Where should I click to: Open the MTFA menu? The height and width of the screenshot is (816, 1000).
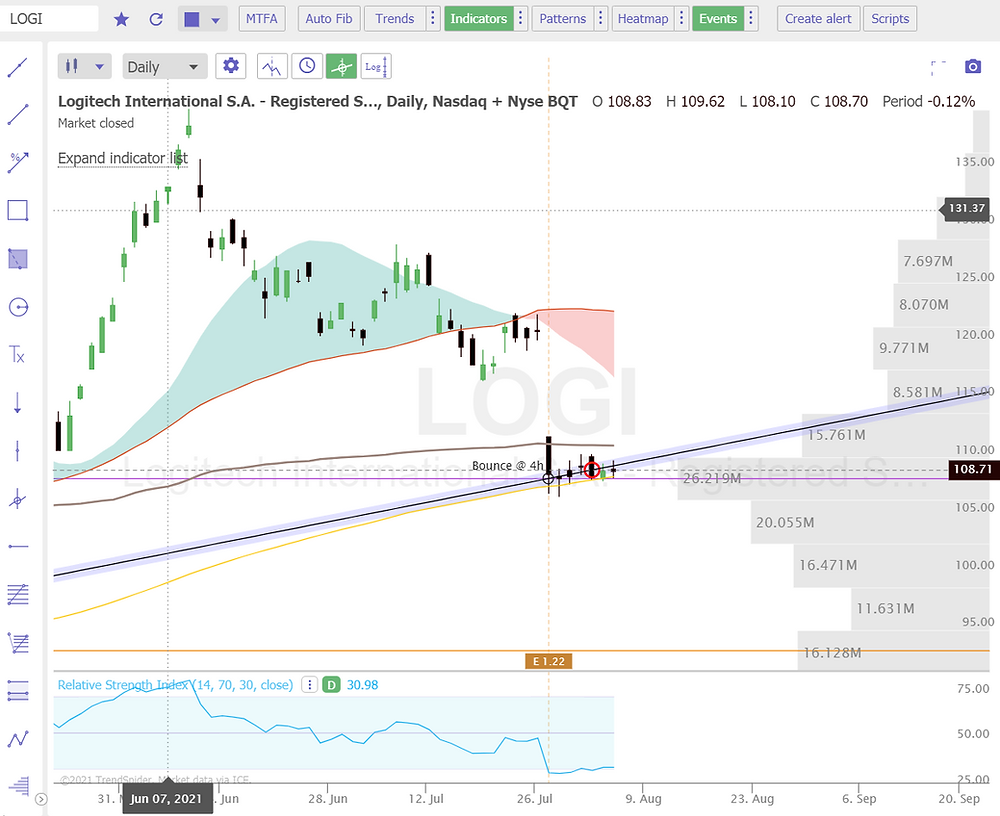pos(261,19)
